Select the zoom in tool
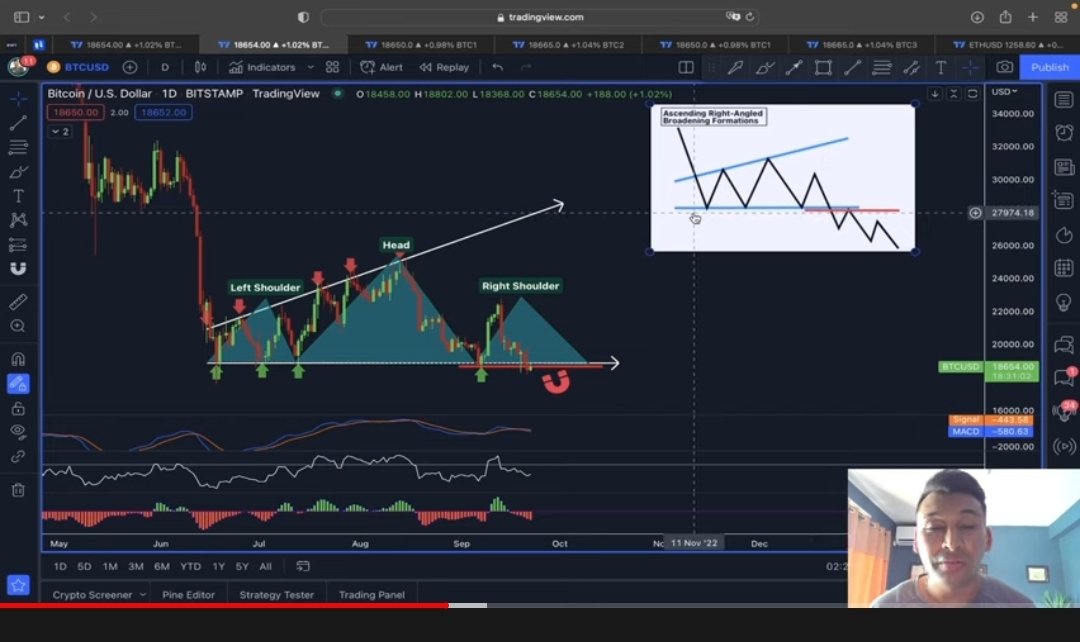Viewport: 1080px width, 642px height. pos(18,326)
